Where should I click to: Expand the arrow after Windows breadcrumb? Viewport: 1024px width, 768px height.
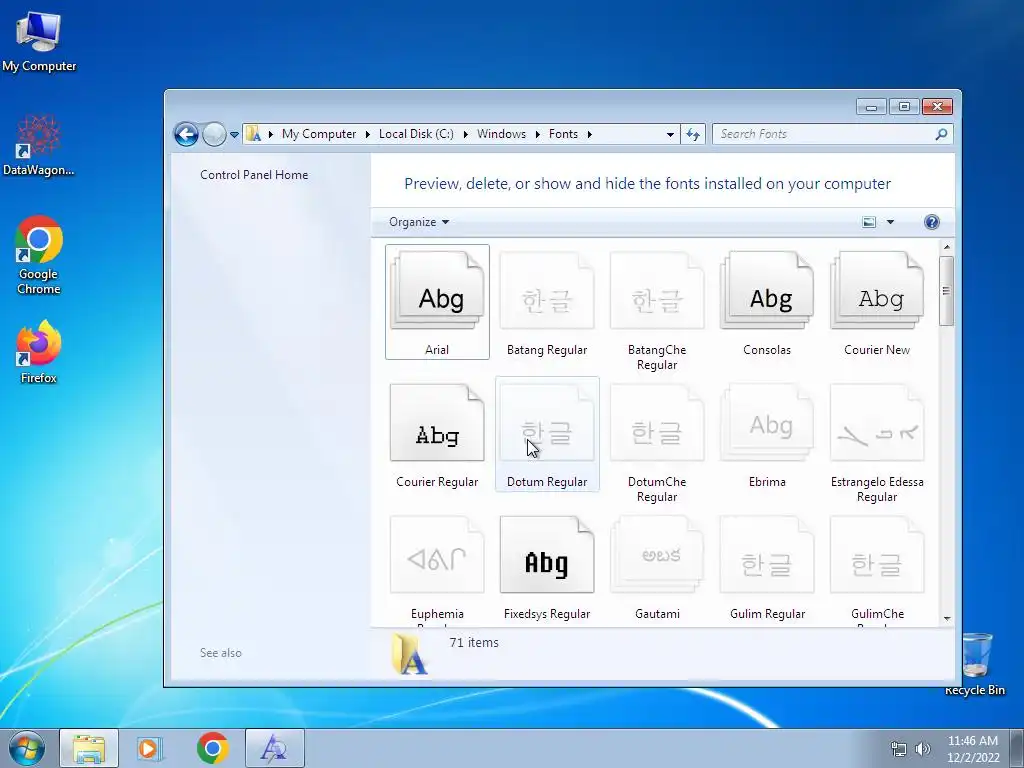tap(537, 134)
